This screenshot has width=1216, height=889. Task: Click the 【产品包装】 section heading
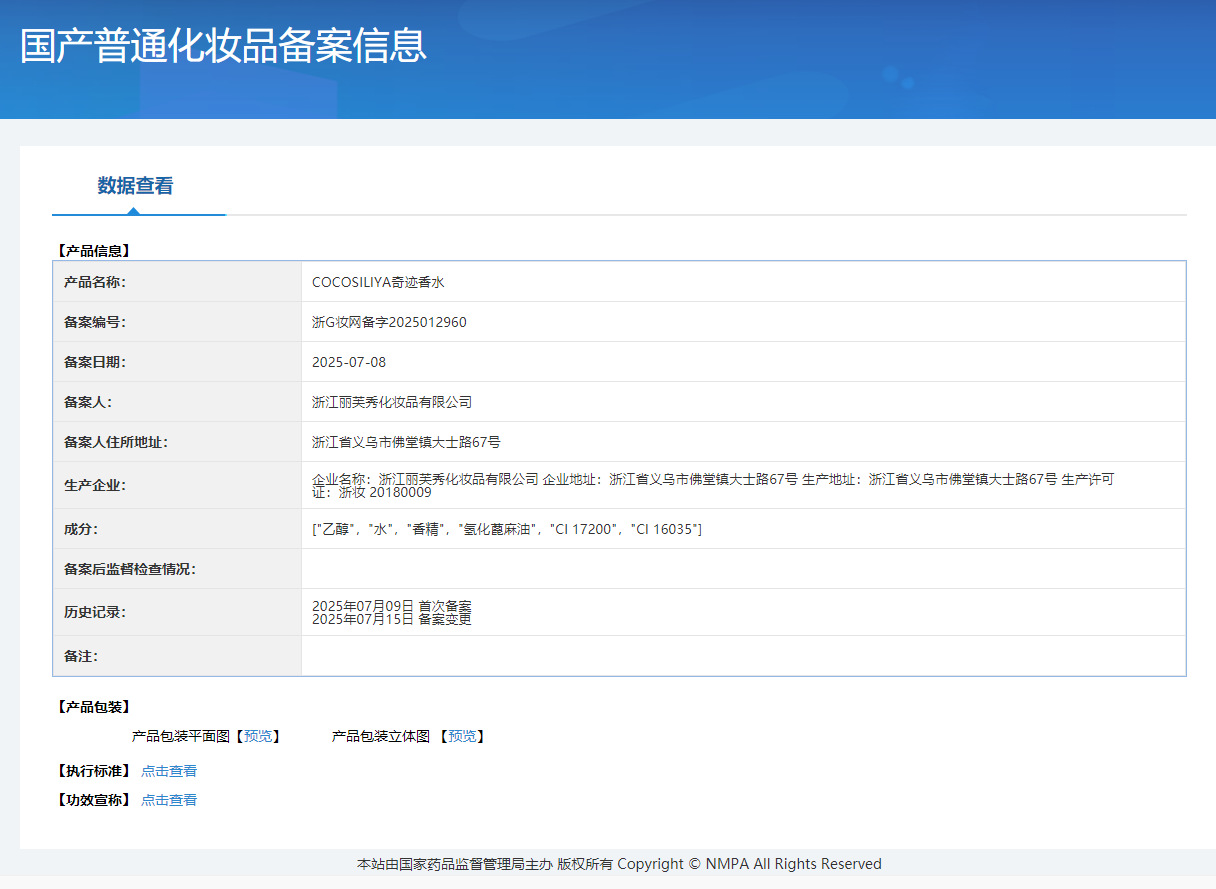[x=93, y=707]
